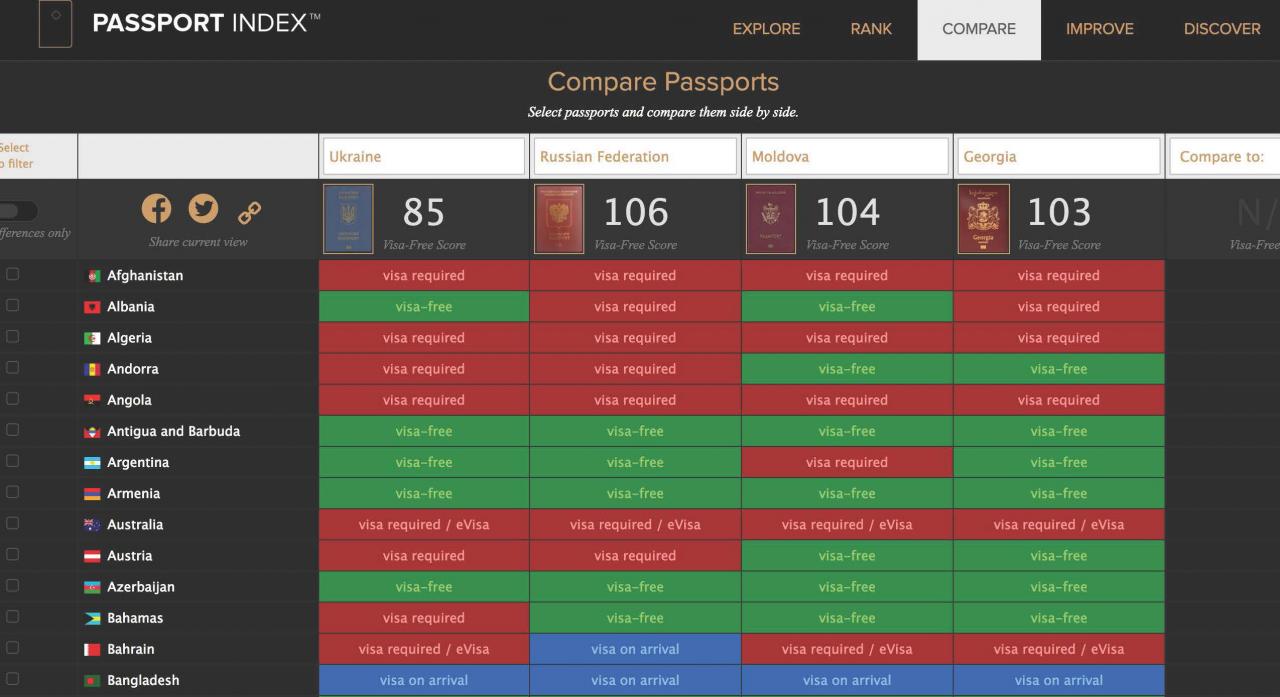
Task: Click the Georgia passport cover image
Action: click(x=983, y=219)
